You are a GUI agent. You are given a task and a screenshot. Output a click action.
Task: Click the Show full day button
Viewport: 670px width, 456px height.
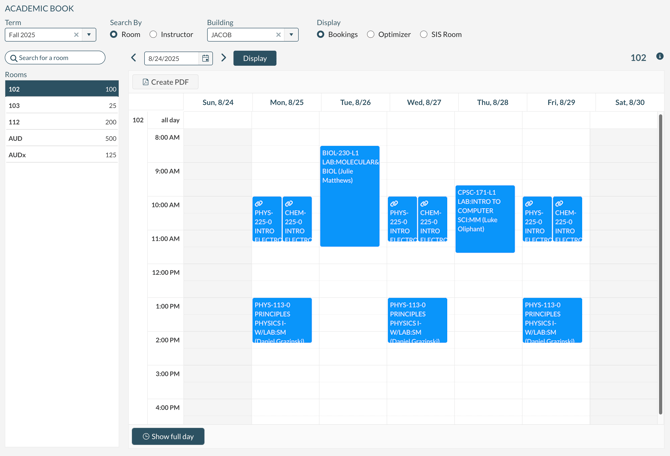pos(168,436)
